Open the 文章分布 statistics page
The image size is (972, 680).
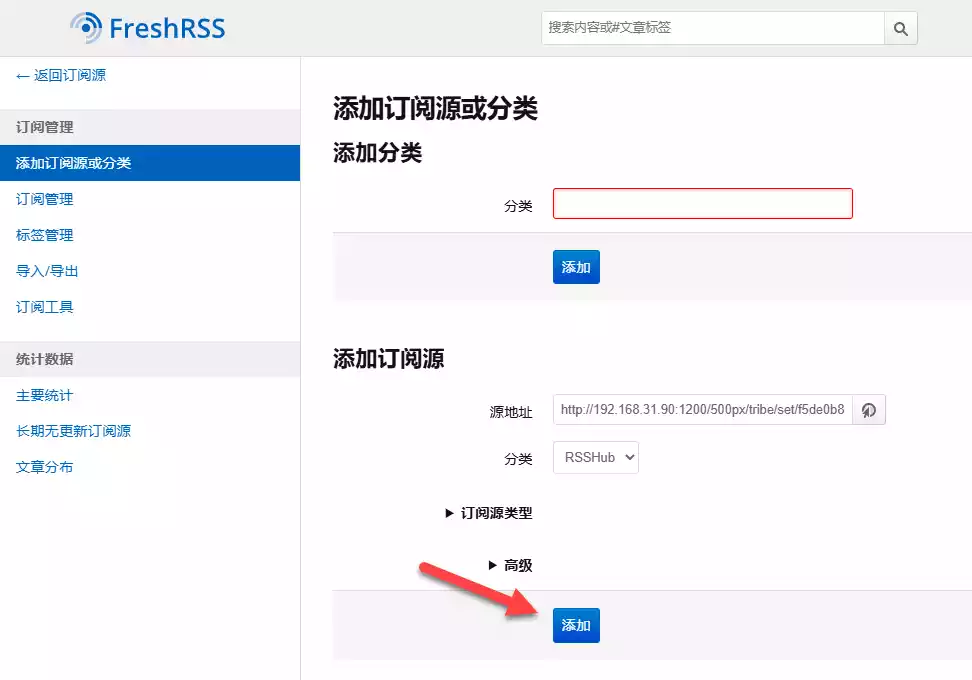point(43,466)
